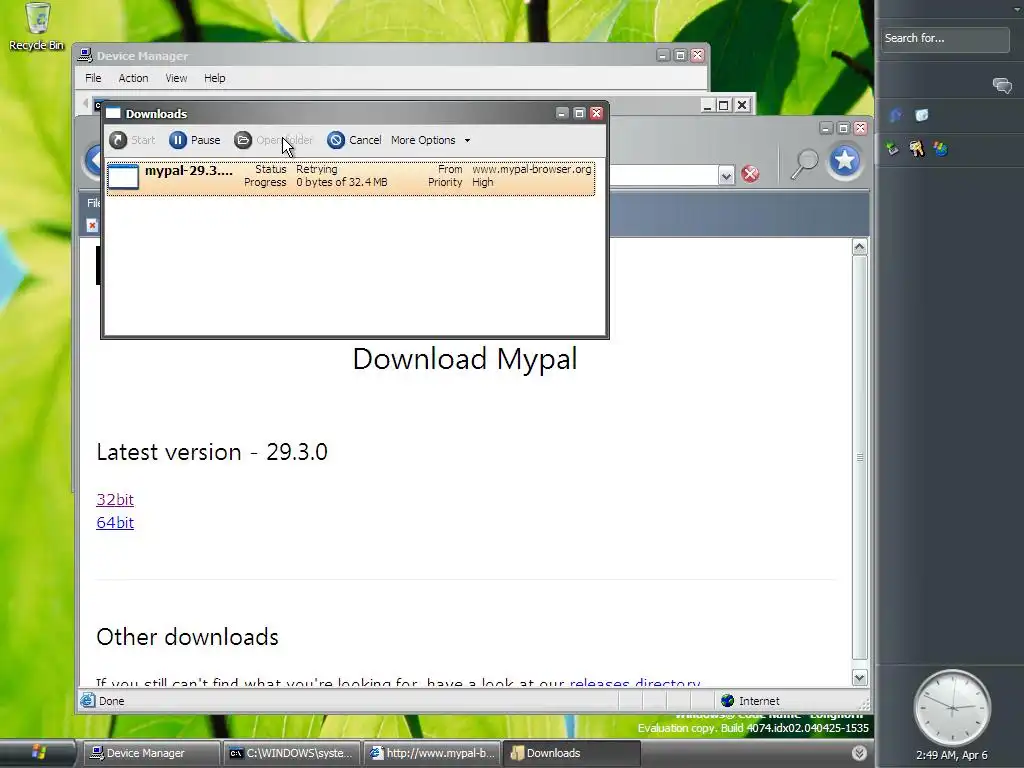Click the Download Mypal heading
1024x768 pixels.
click(465, 359)
